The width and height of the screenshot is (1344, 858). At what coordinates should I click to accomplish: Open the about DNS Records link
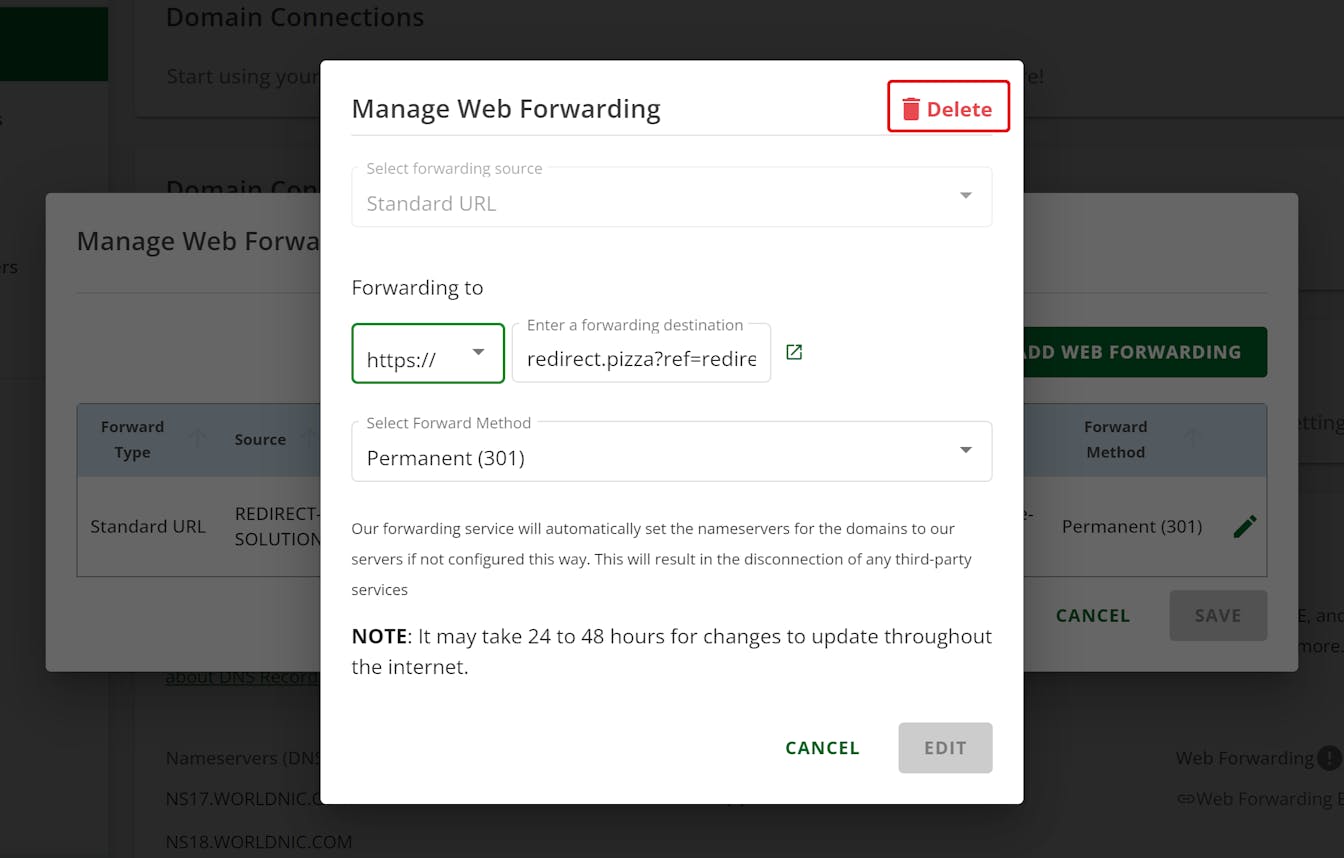point(240,678)
